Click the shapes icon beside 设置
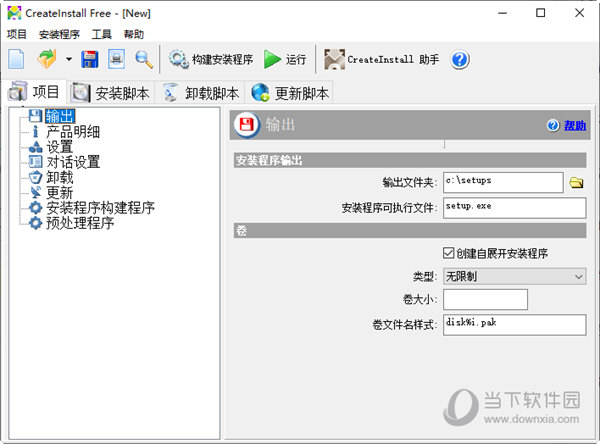This screenshot has width=600, height=444. 36,147
